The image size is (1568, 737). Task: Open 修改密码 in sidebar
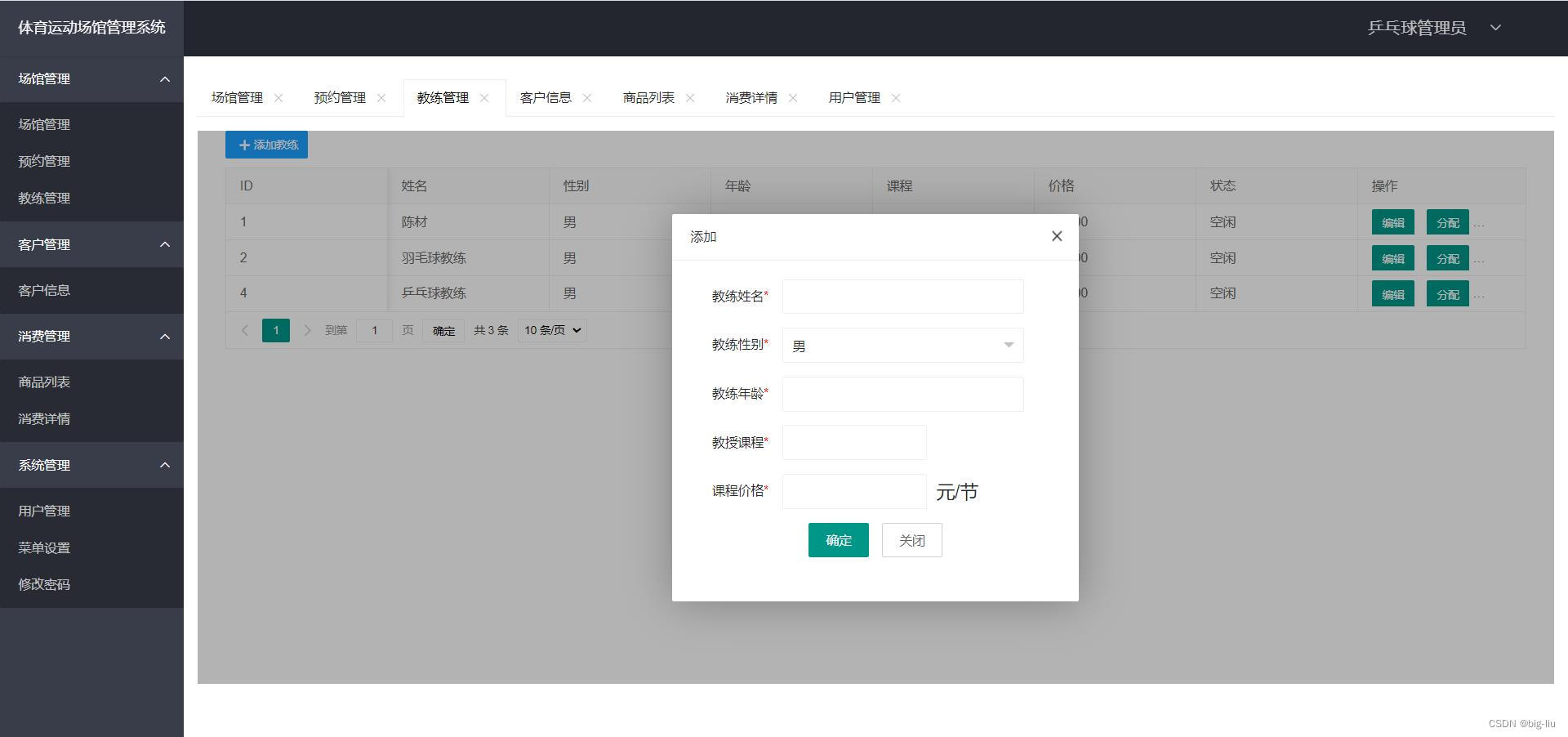tap(91, 584)
